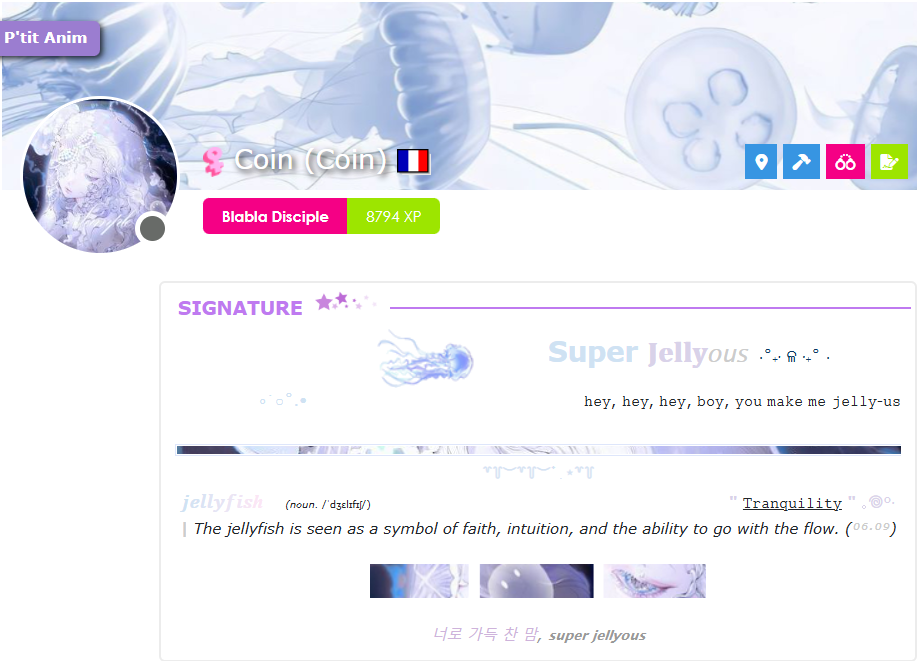Click the blue jellyfish signature image

(x=425, y=359)
